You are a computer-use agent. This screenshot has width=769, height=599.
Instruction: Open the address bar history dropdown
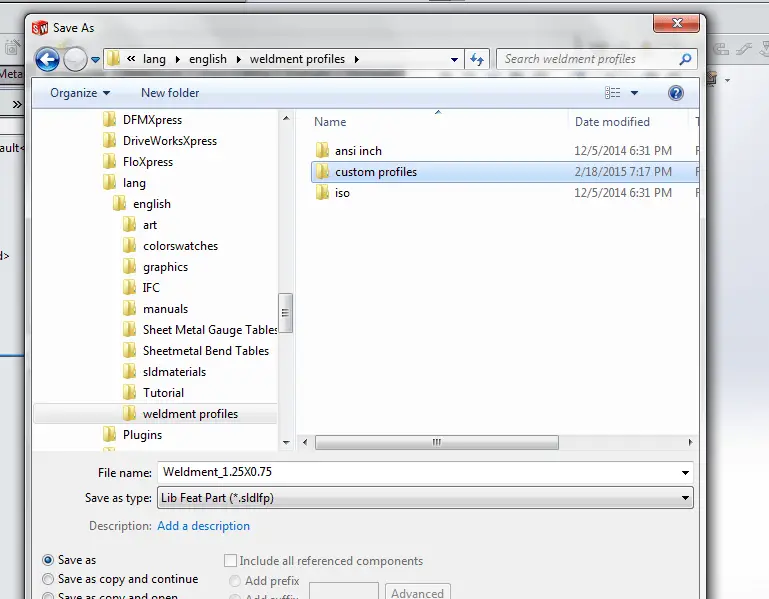(454, 59)
